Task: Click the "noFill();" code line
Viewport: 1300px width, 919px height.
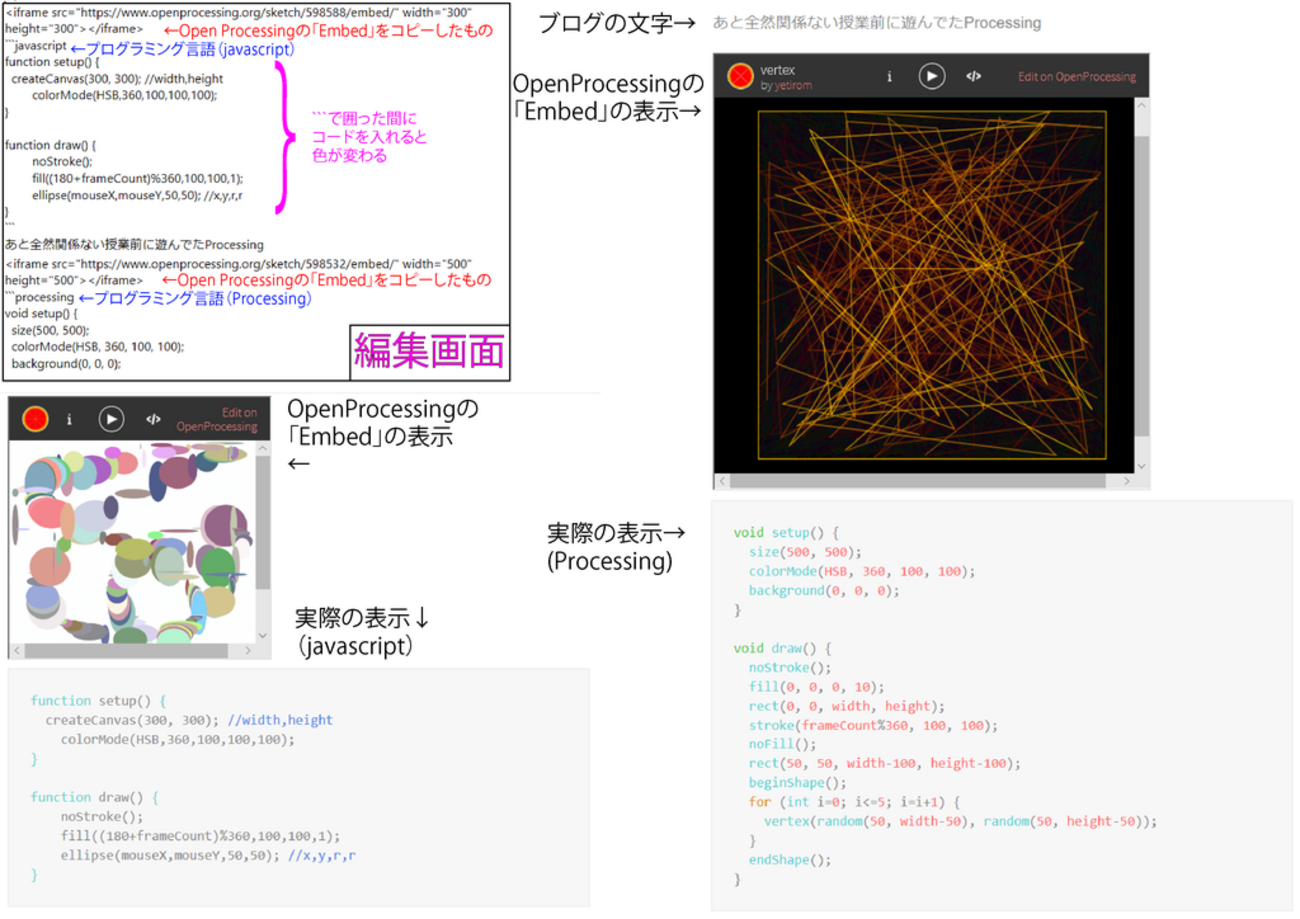Action: (x=782, y=744)
